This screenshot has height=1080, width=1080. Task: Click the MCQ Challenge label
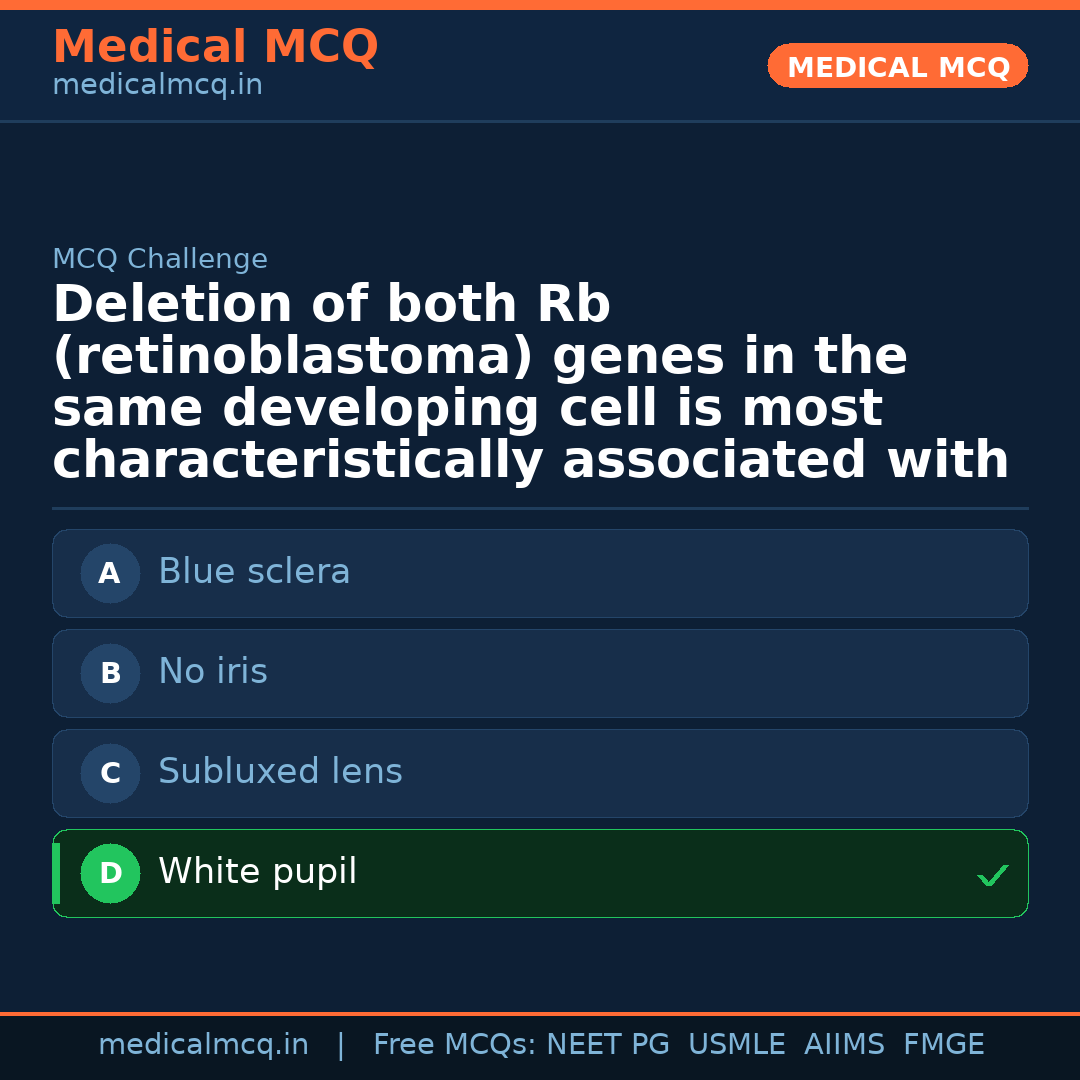point(160,259)
